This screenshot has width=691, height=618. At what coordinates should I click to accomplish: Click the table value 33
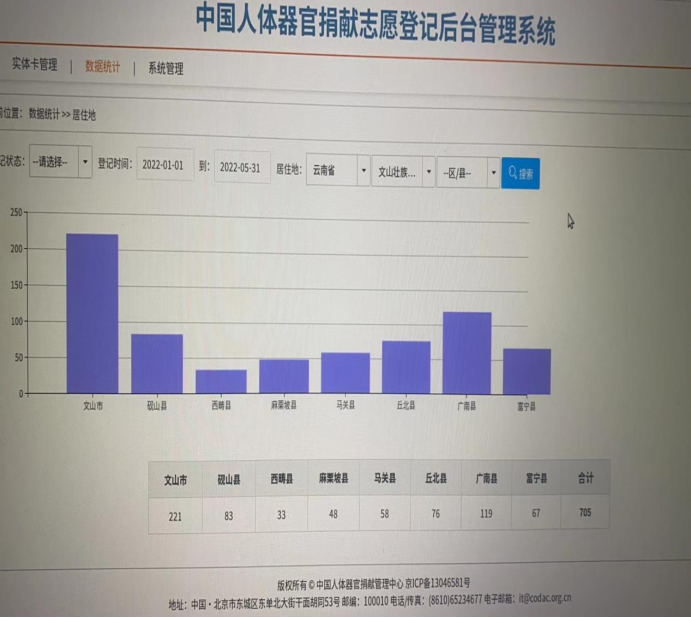[282, 515]
